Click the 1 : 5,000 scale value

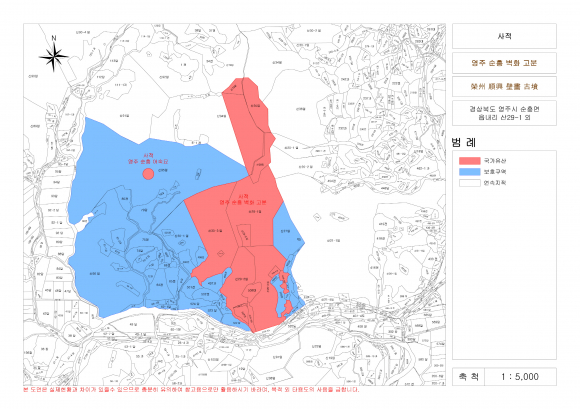(x=520, y=376)
